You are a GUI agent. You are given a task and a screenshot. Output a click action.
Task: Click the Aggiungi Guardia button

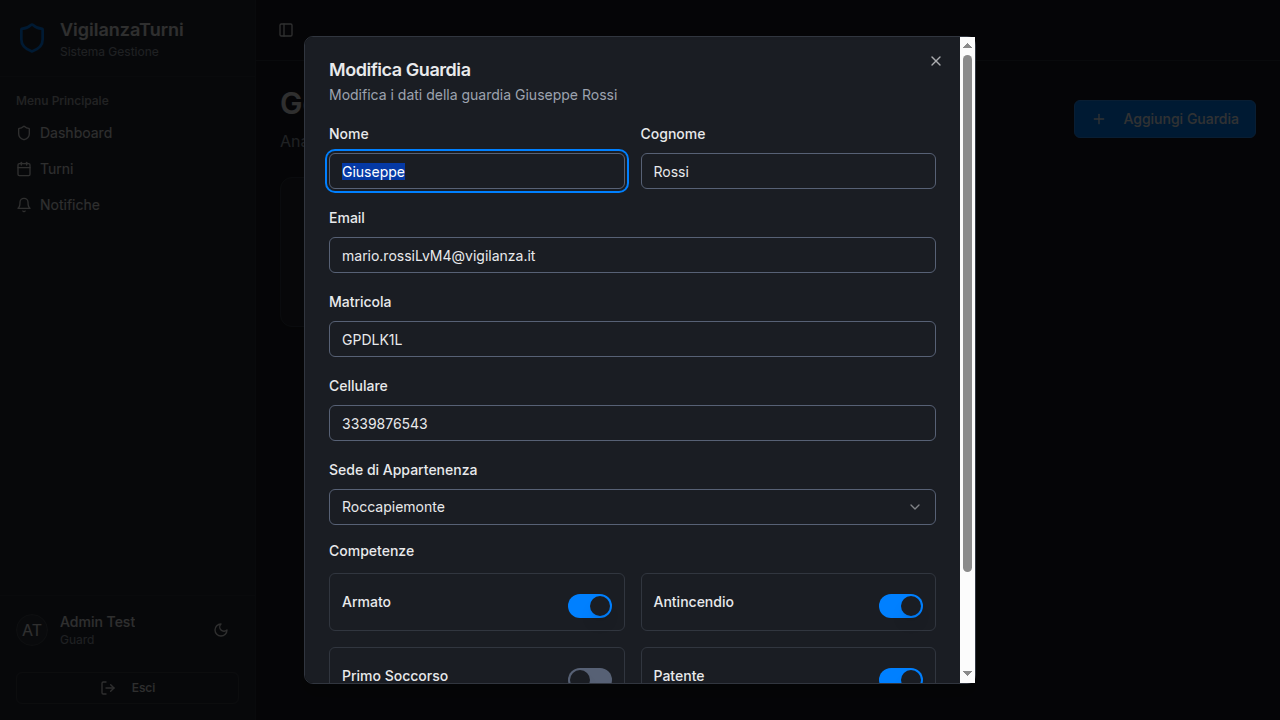point(1164,119)
